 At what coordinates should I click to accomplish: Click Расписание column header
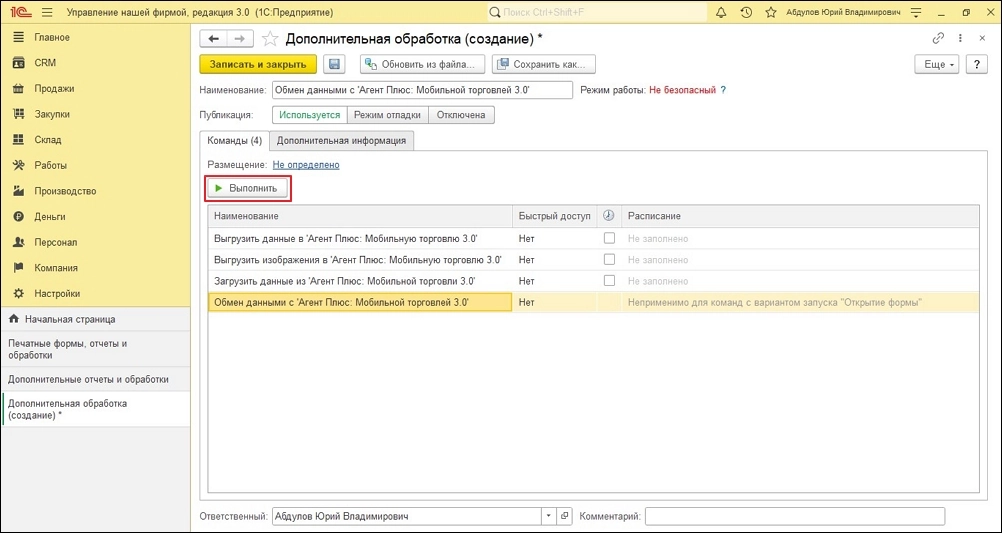click(800, 216)
